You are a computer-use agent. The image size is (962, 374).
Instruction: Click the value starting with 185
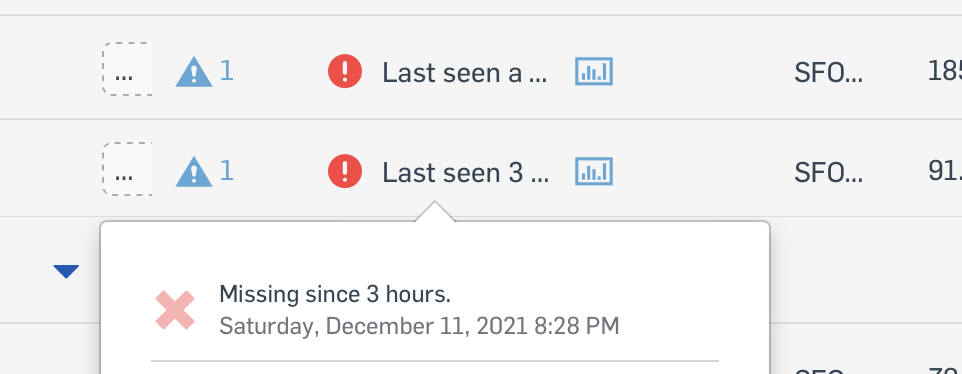click(945, 71)
